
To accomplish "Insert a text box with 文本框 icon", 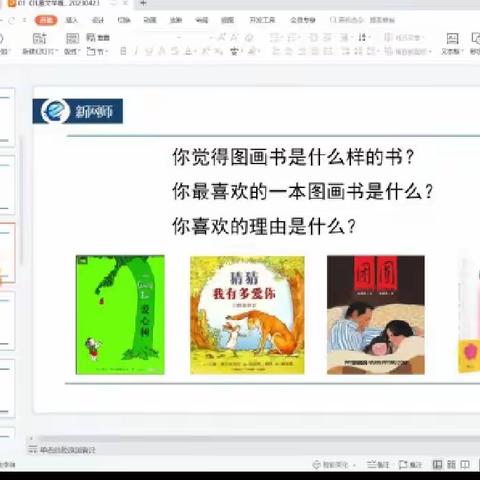I will pyautogui.click(x=452, y=39).
